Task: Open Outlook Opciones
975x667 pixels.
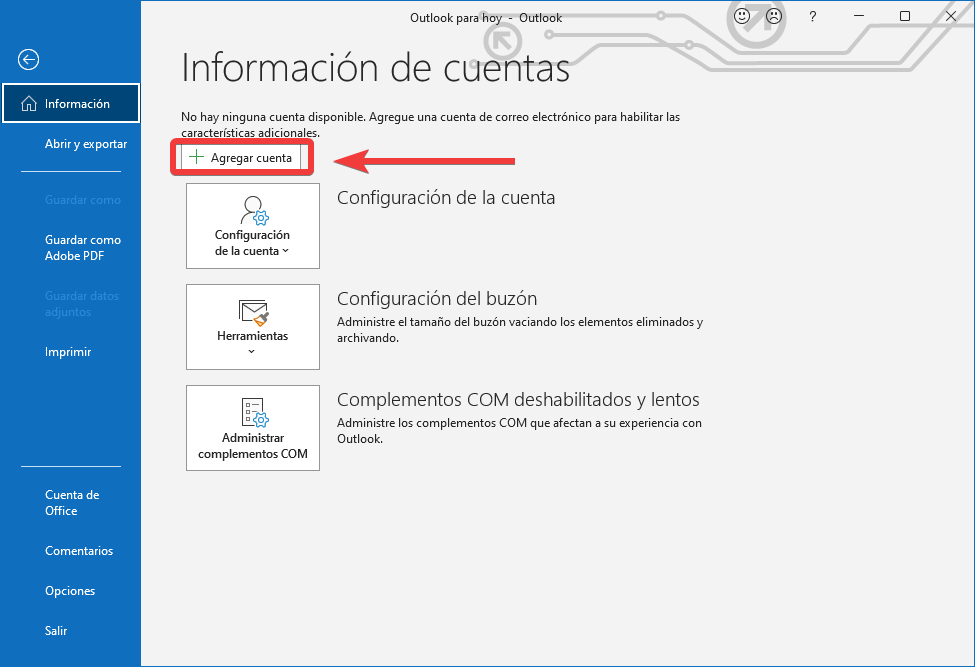Action: point(70,591)
